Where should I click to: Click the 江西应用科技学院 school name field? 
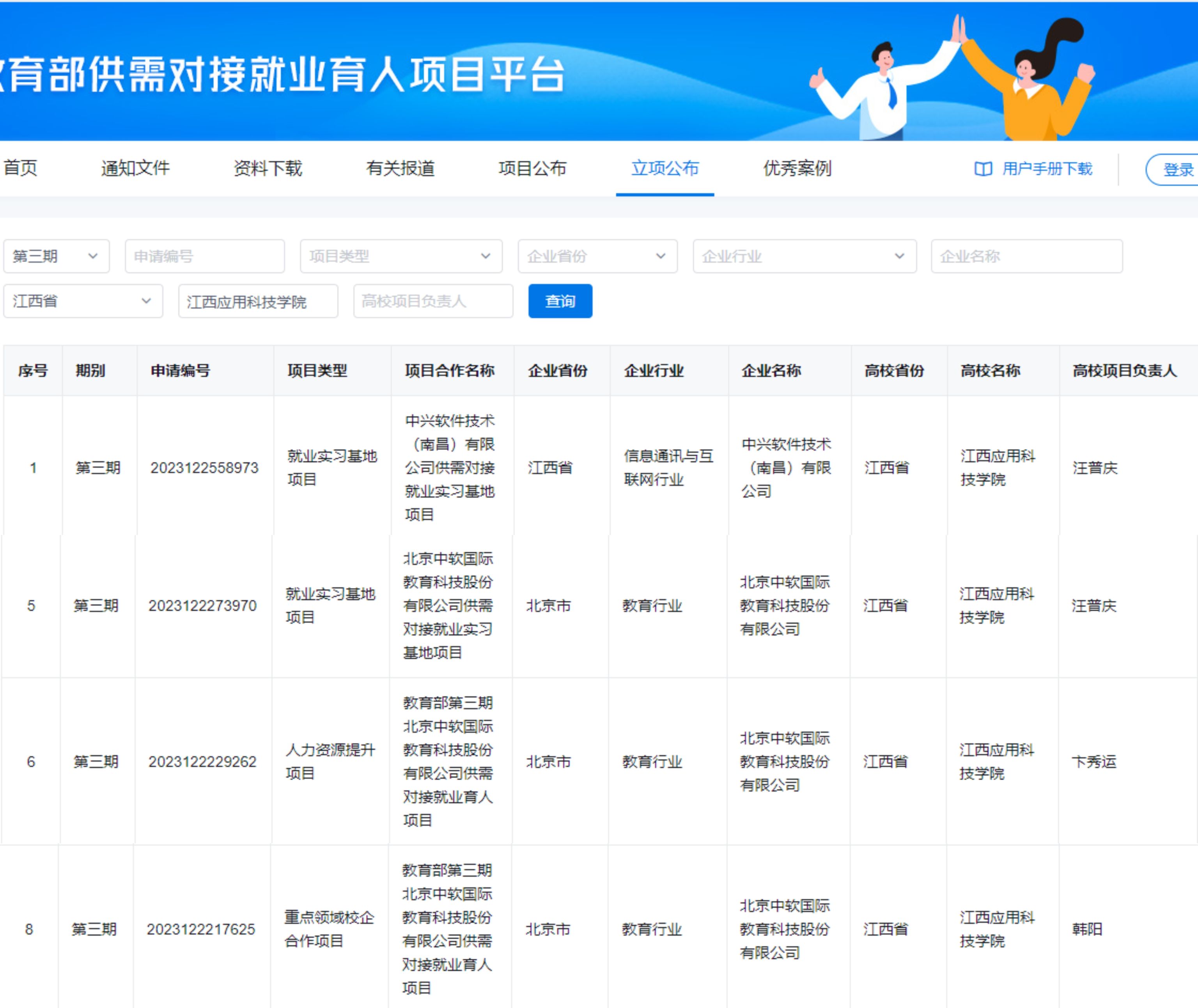tap(258, 301)
